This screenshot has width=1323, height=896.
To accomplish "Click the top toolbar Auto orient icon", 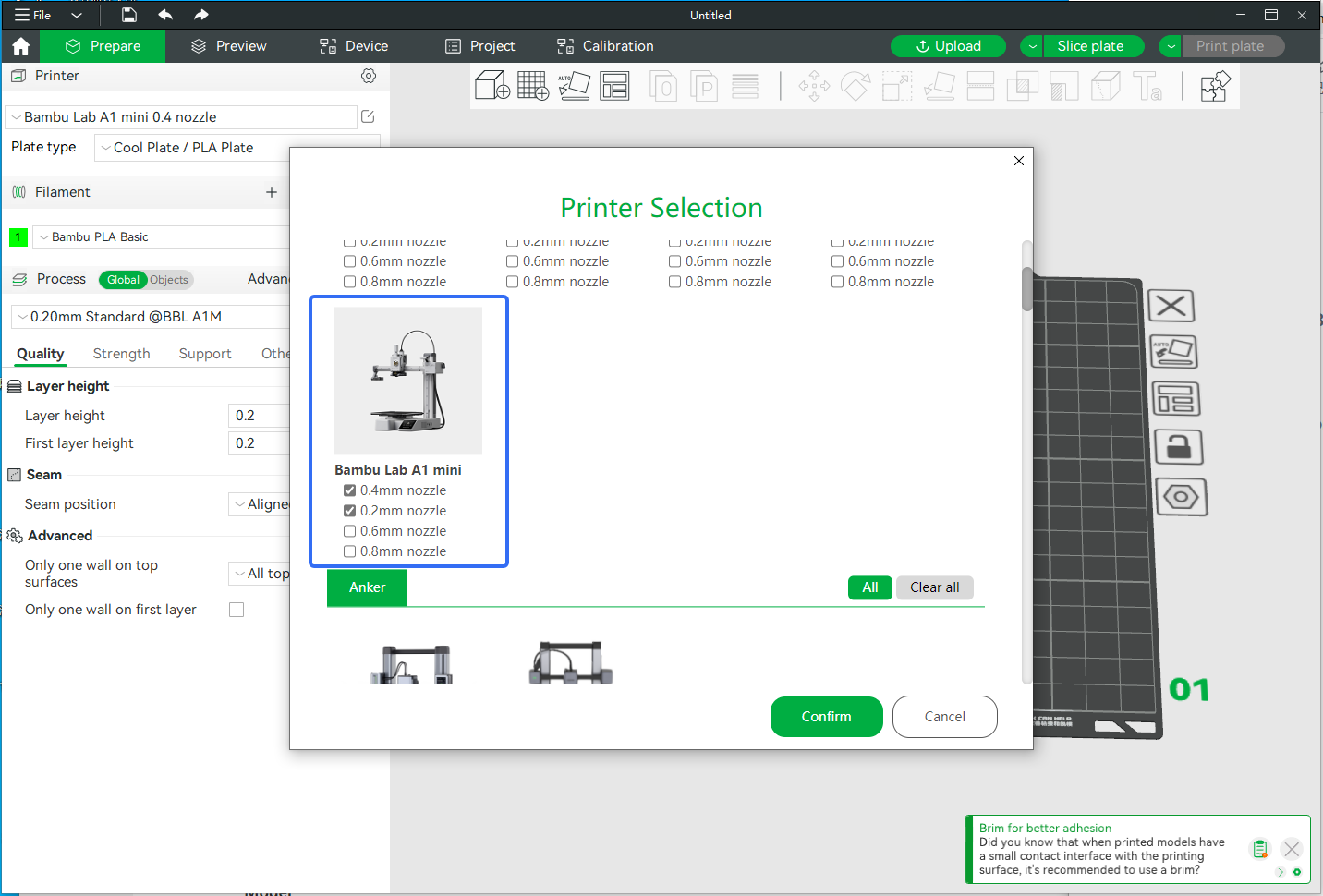I will 574,86.
